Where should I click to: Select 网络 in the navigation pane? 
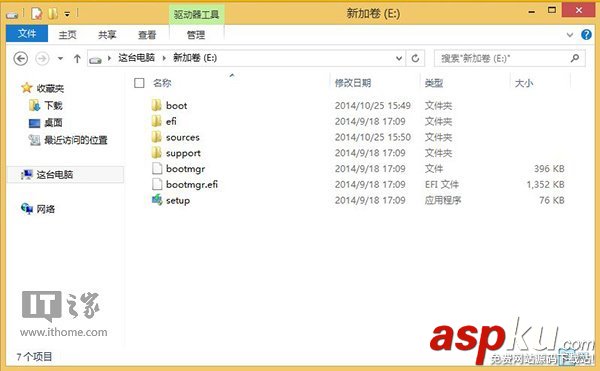coord(46,209)
